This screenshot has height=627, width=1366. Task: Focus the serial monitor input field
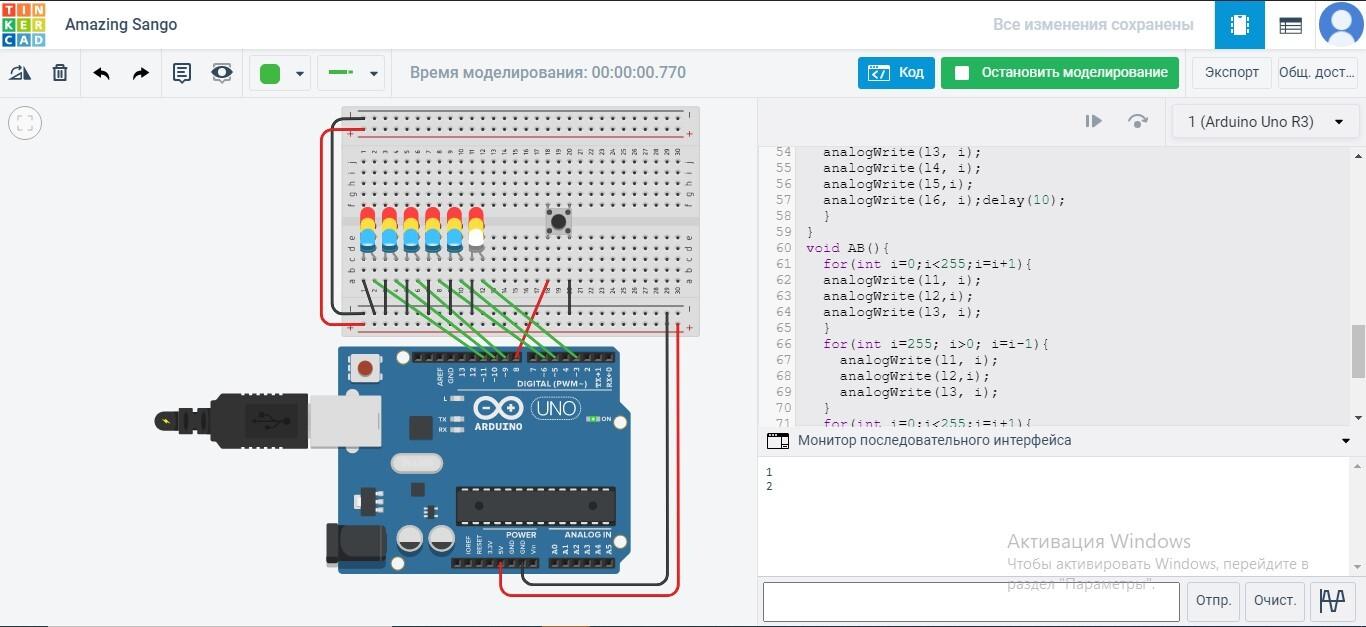coord(972,601)
